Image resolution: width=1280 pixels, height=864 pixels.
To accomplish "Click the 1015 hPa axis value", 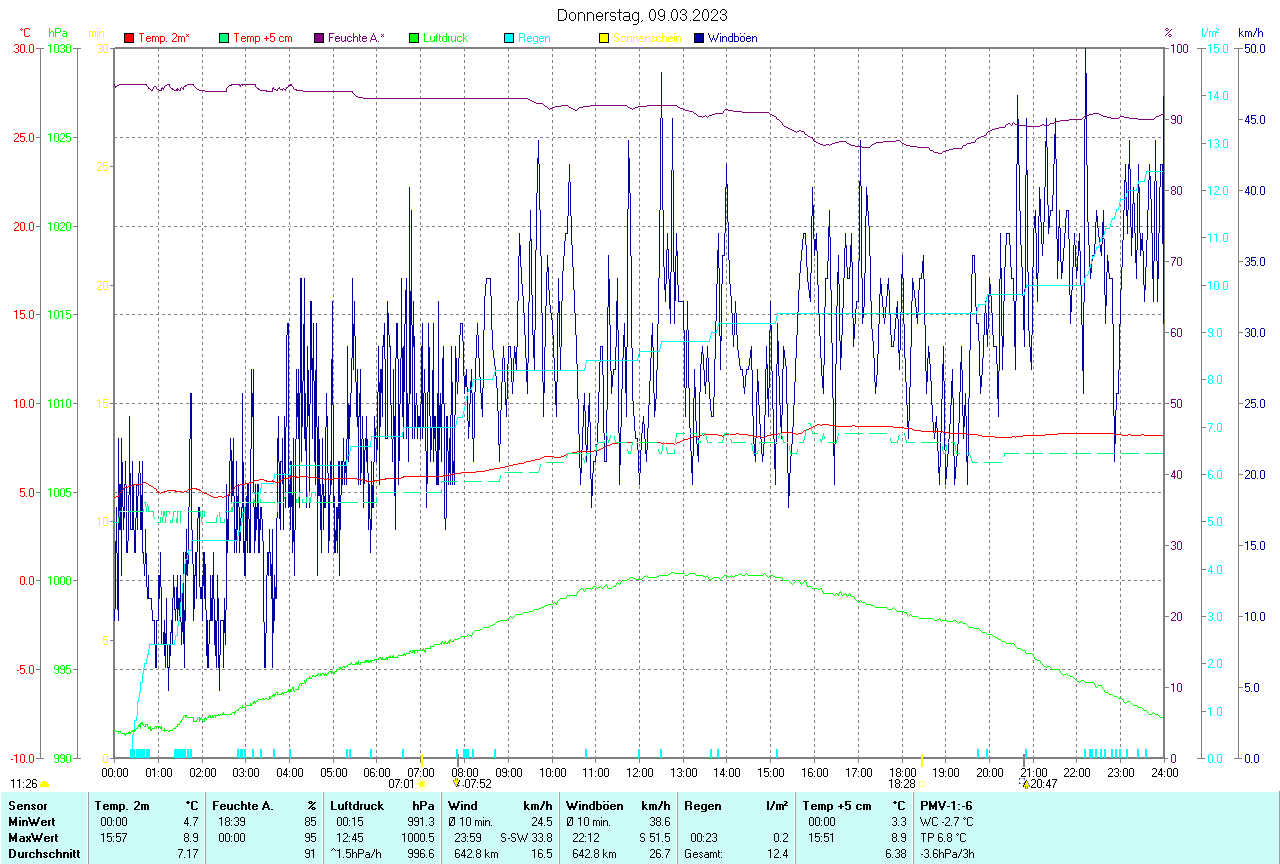I will pos(61,315).
